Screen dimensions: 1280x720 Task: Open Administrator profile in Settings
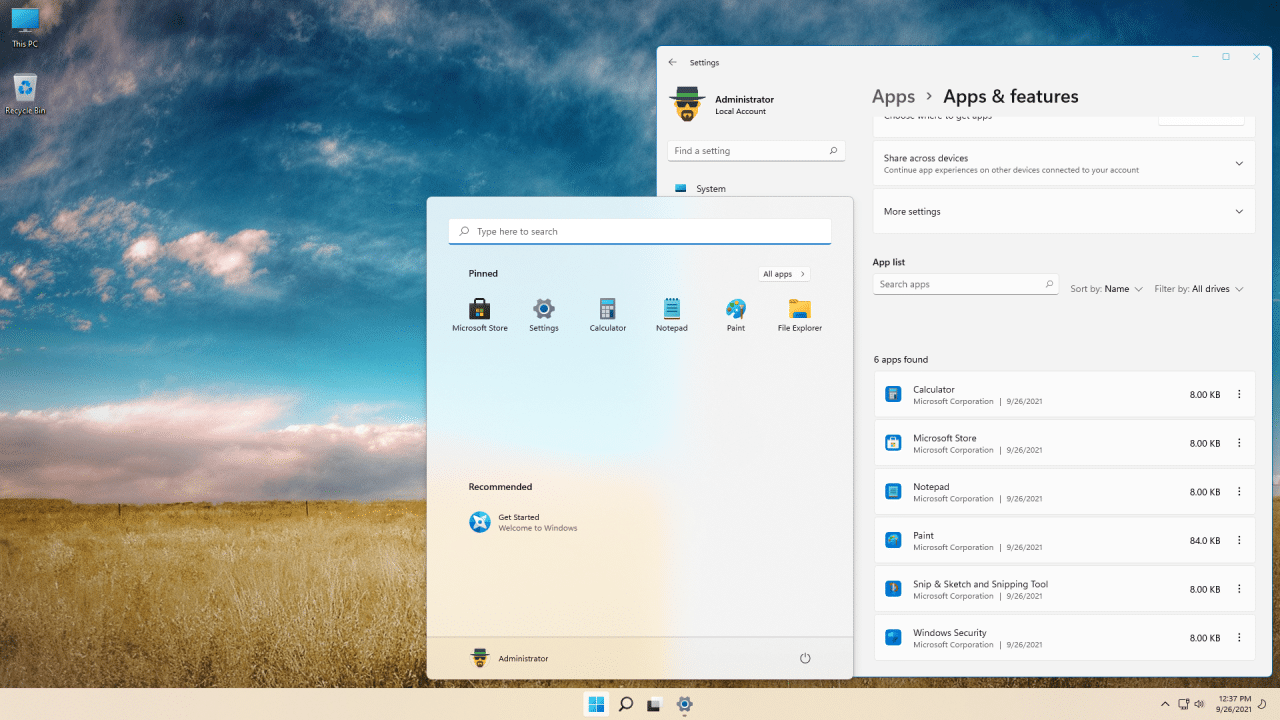pyautogui.click(x=722, y=104)
